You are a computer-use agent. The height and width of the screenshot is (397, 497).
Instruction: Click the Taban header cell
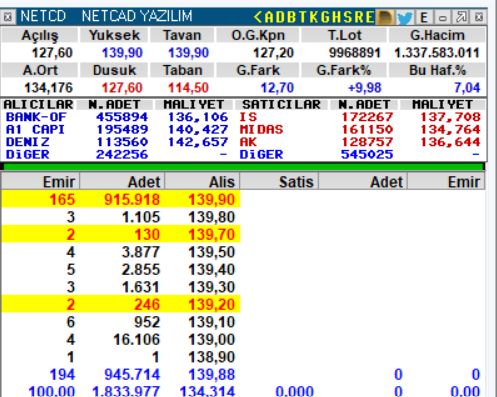[182, 70]
